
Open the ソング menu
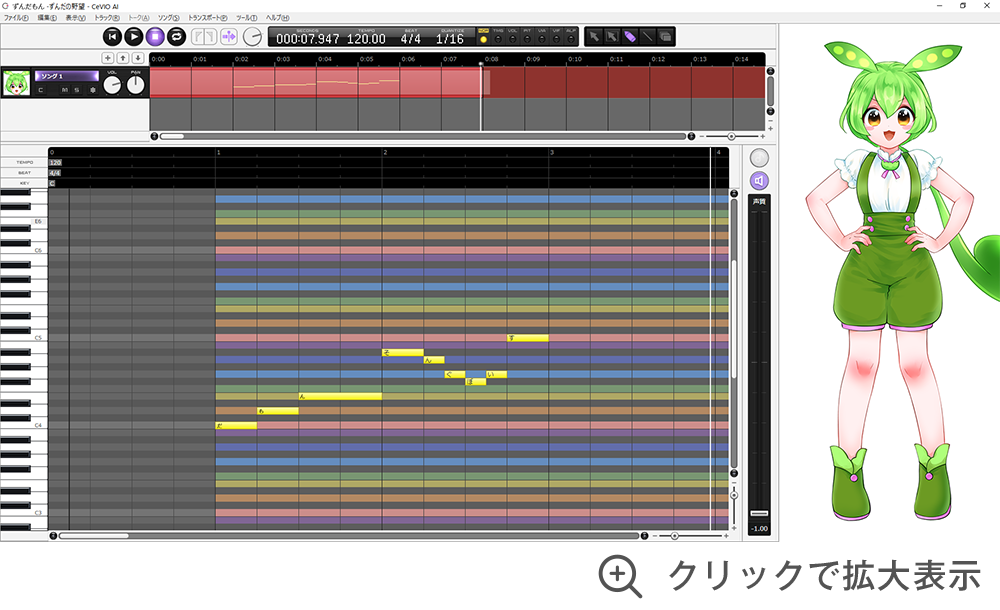[x=169, y=18]
